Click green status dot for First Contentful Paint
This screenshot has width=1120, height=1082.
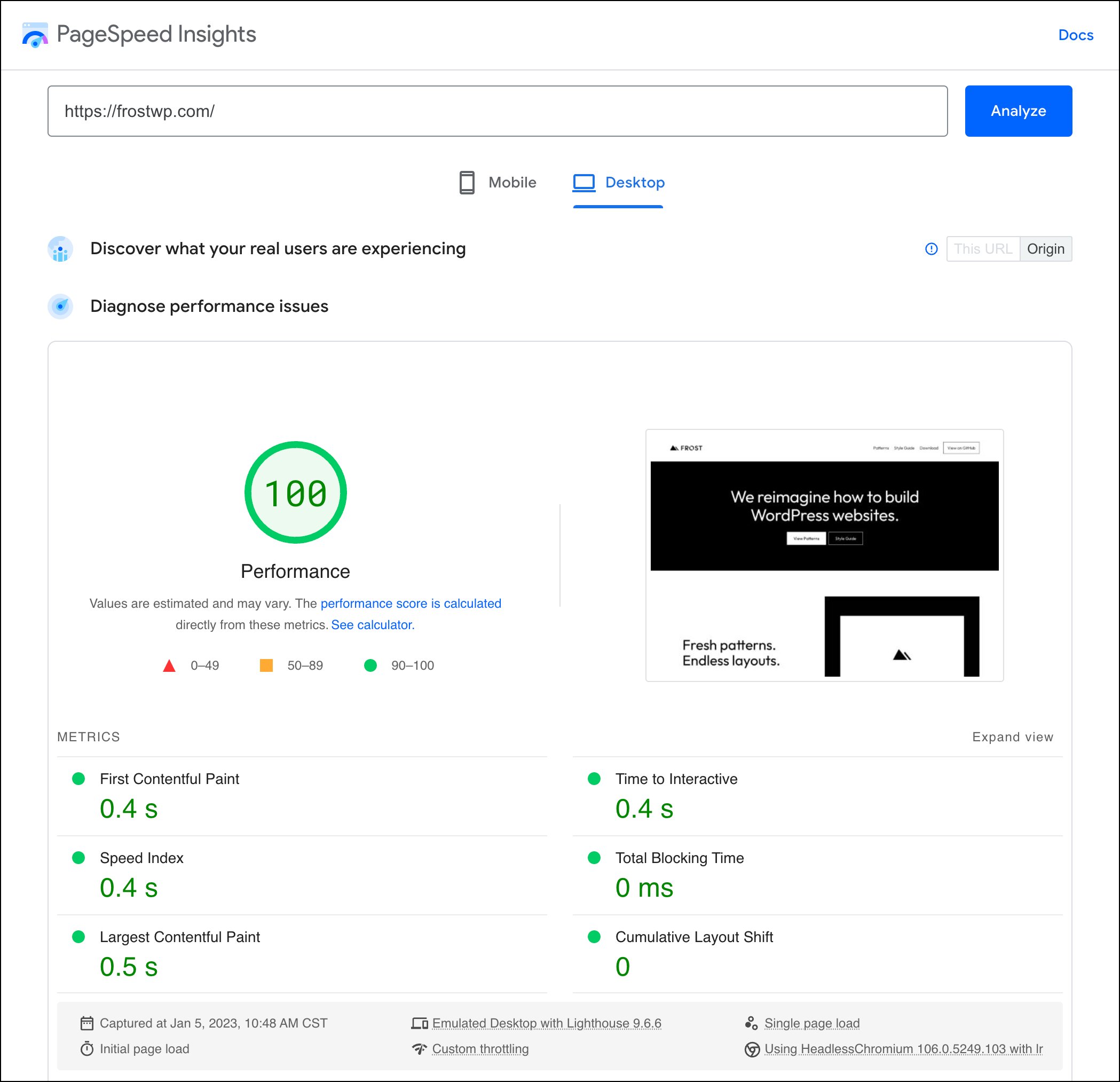[79, 779]
